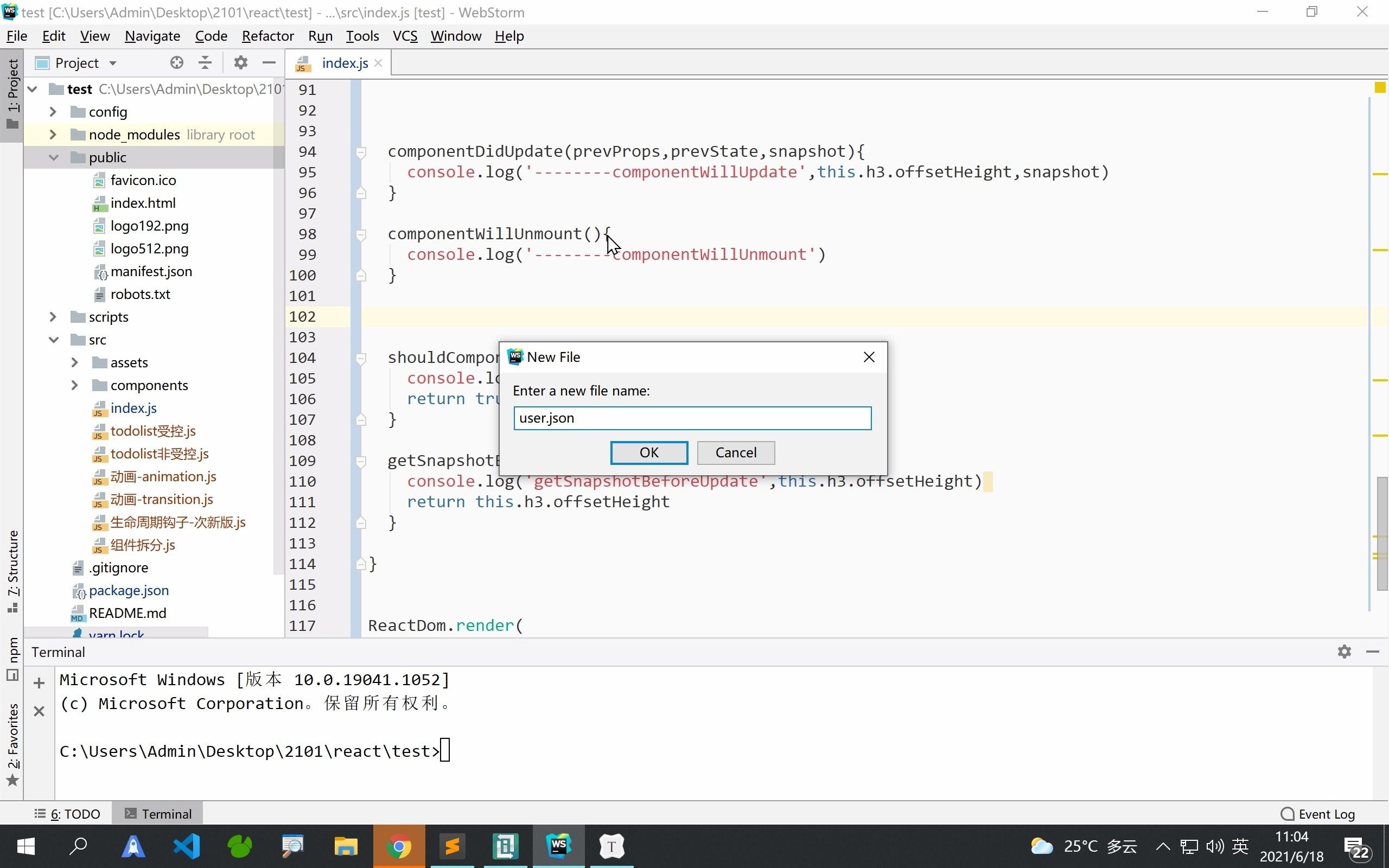Click the locate/scroll-from-source target icon
Screen dimensions: 1389x868
[177, 62]
